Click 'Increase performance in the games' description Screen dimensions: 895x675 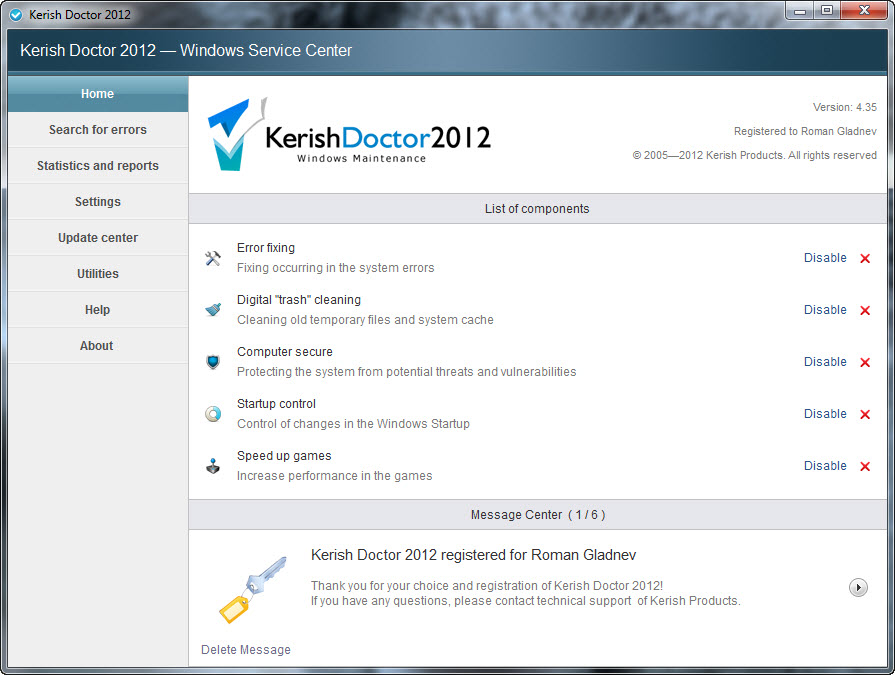334,475
